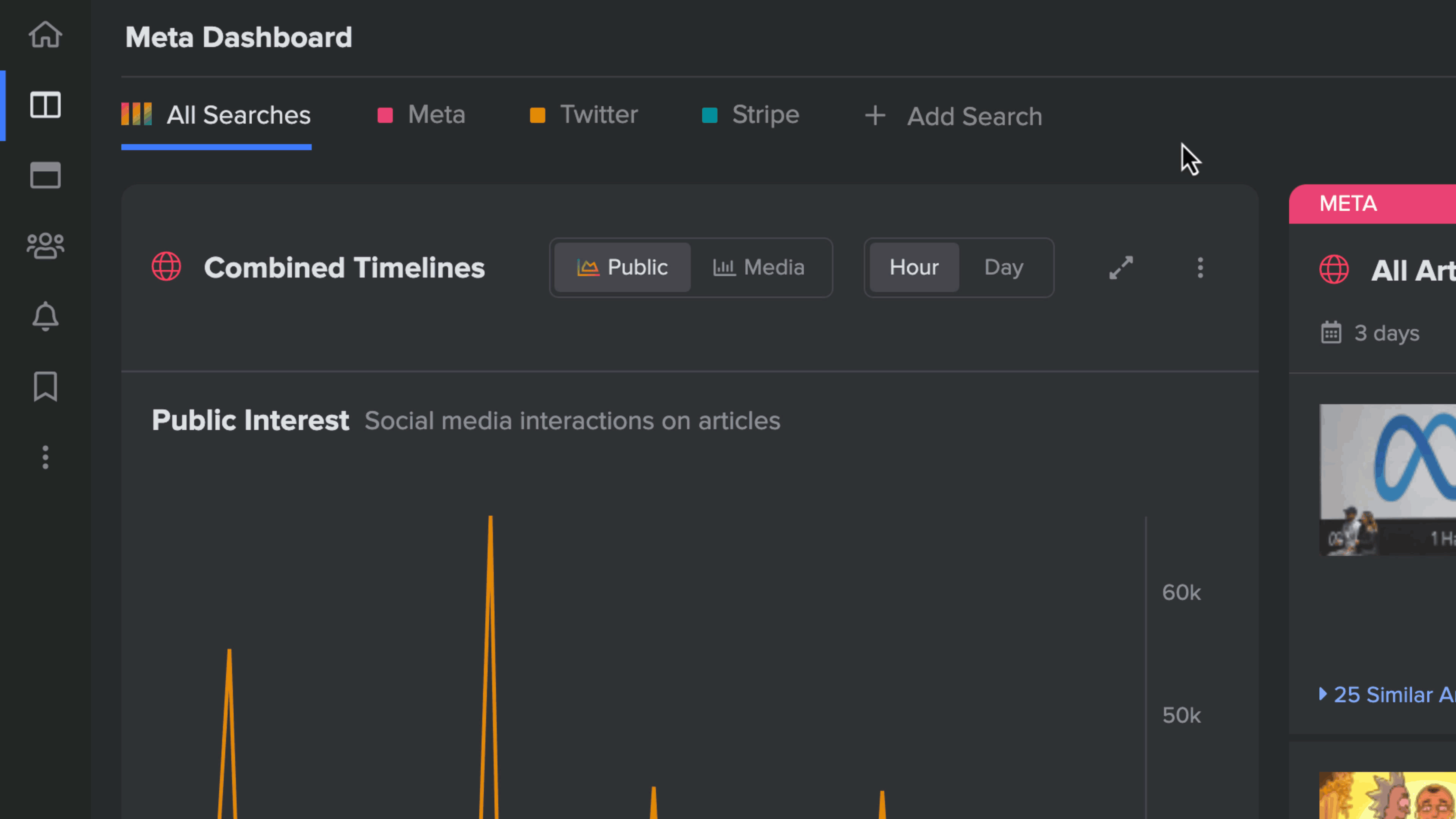This screenshot has width=1456, height=819.
Task: Open the bookmarks icon in sidebar
Action: click(x=45, y=387)
